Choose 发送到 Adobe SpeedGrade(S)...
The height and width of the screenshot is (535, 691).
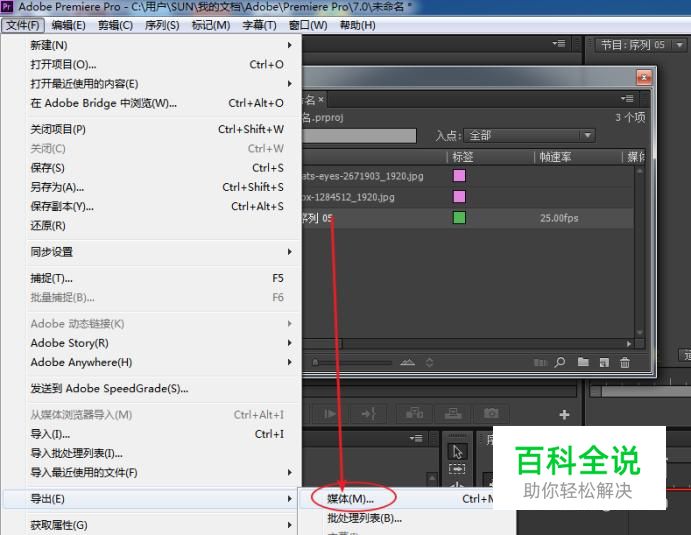tap(151, 388)
